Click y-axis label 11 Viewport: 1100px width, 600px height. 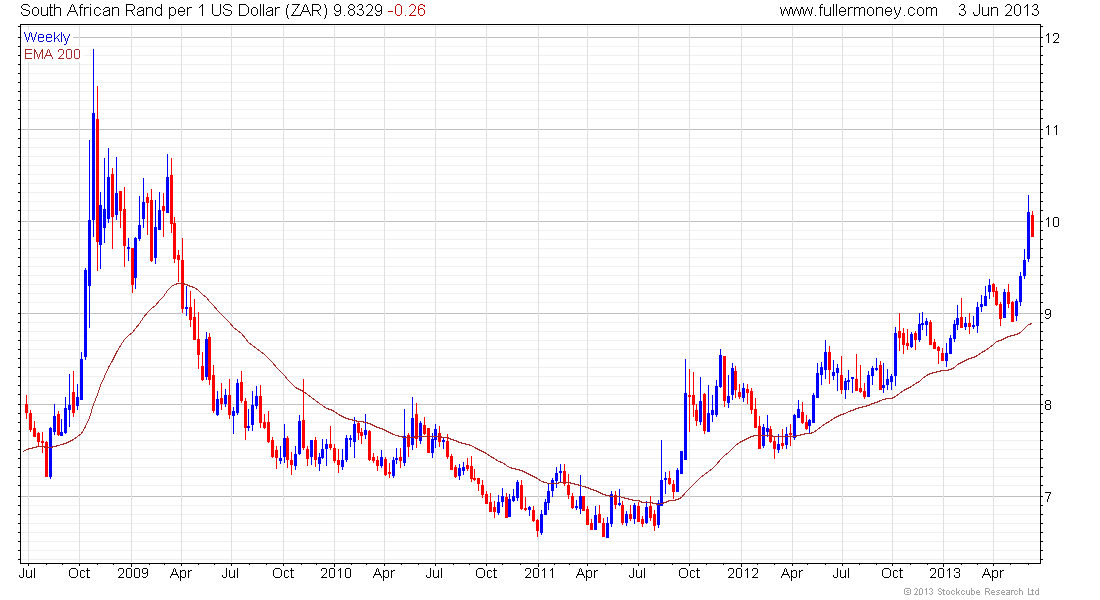(x=1052, y=130)
